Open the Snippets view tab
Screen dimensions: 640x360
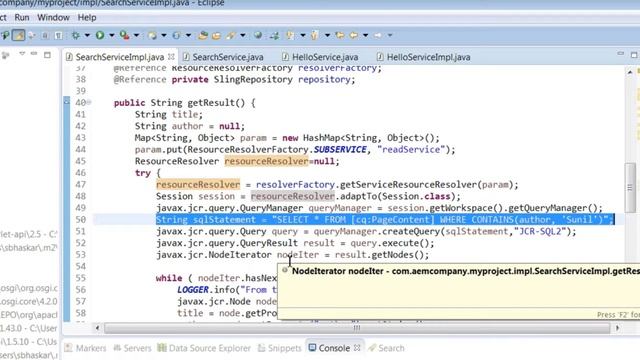(x=280, y=348)
